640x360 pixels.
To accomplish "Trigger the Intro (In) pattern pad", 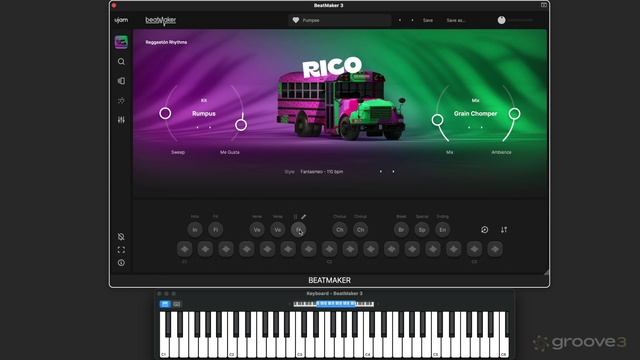I will (195, 230).
